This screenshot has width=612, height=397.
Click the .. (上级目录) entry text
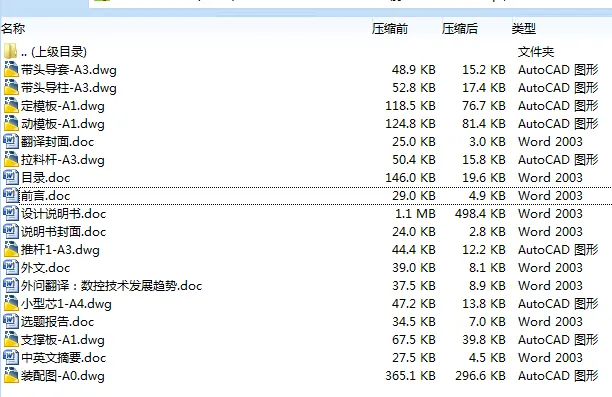coord(54,52)
